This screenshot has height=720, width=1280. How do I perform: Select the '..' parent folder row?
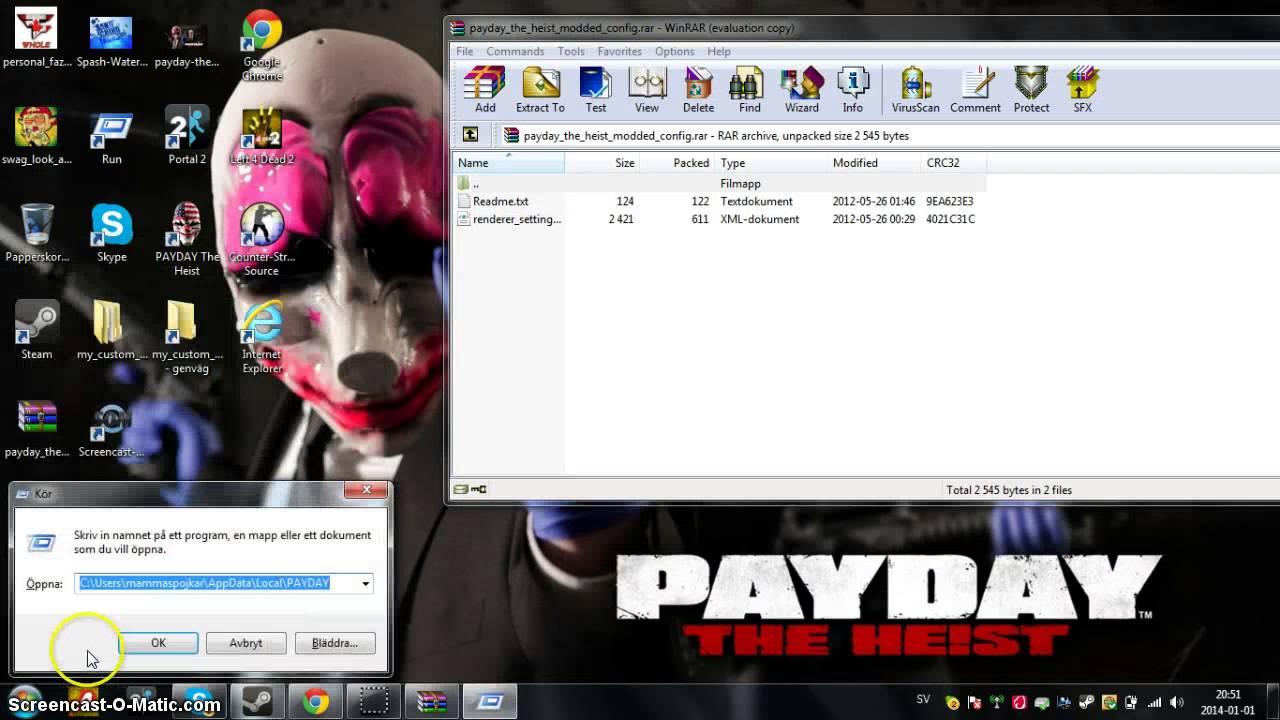pyautogui.click(x=720, y=183)
